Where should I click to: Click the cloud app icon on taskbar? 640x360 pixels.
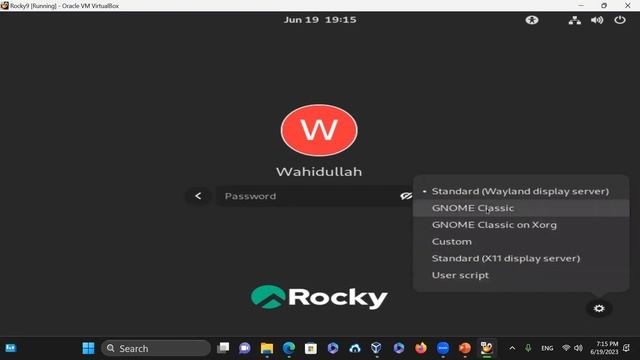tap(355, 348)
